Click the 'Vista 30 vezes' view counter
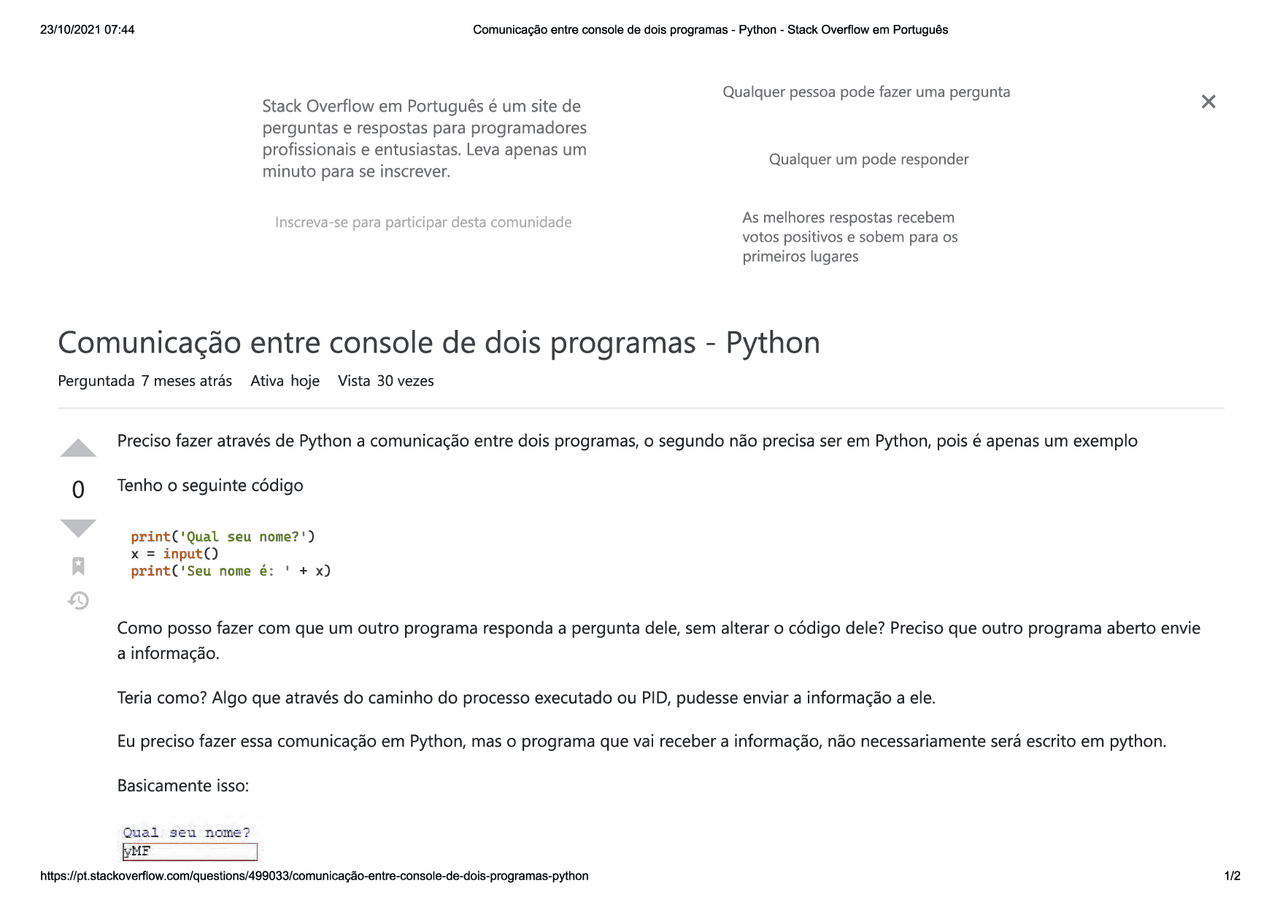This screenshot has height=905, width=1280. (385, 380)
